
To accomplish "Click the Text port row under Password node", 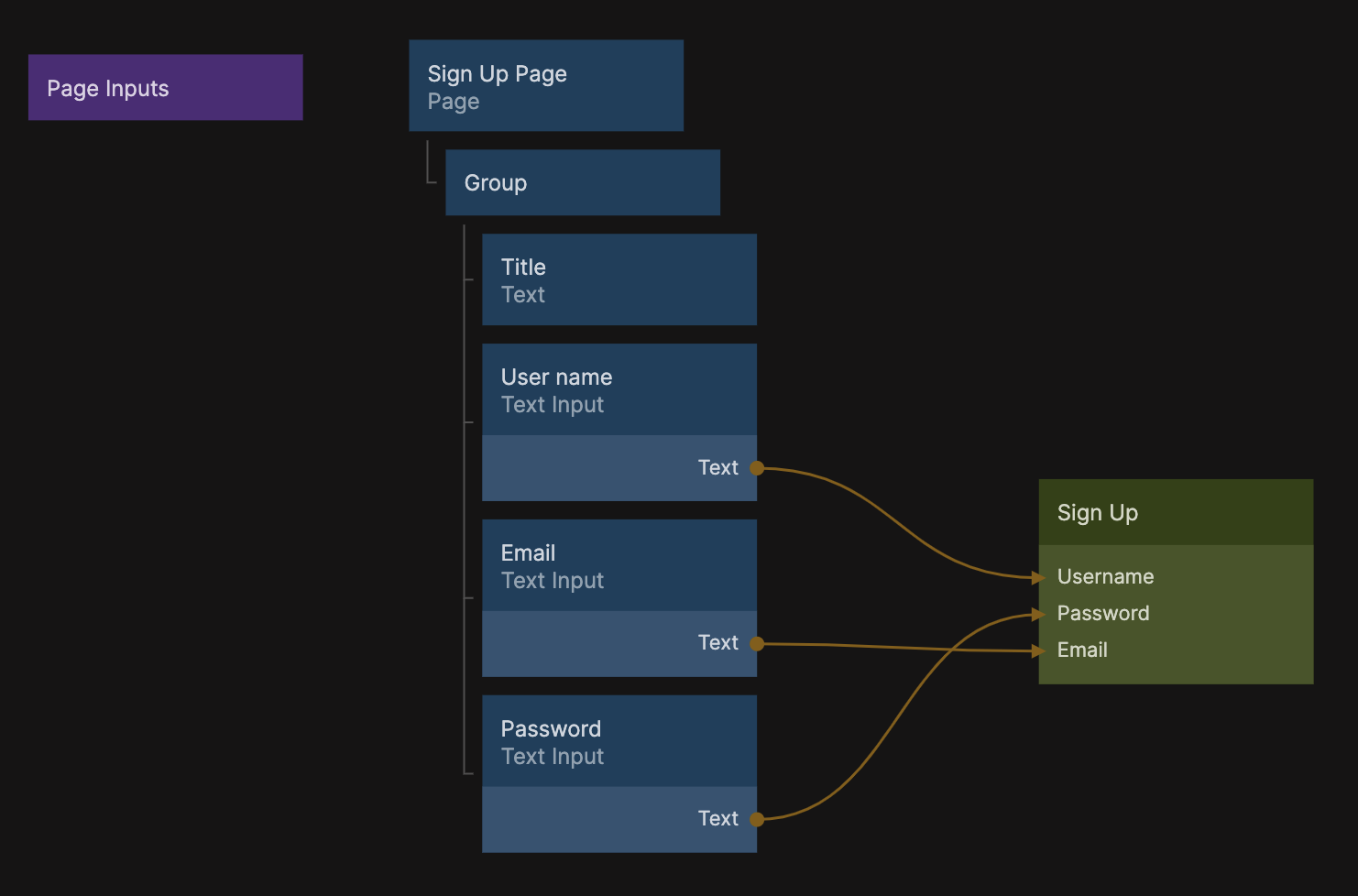I will pyautogui.click(x=619, y=819).
